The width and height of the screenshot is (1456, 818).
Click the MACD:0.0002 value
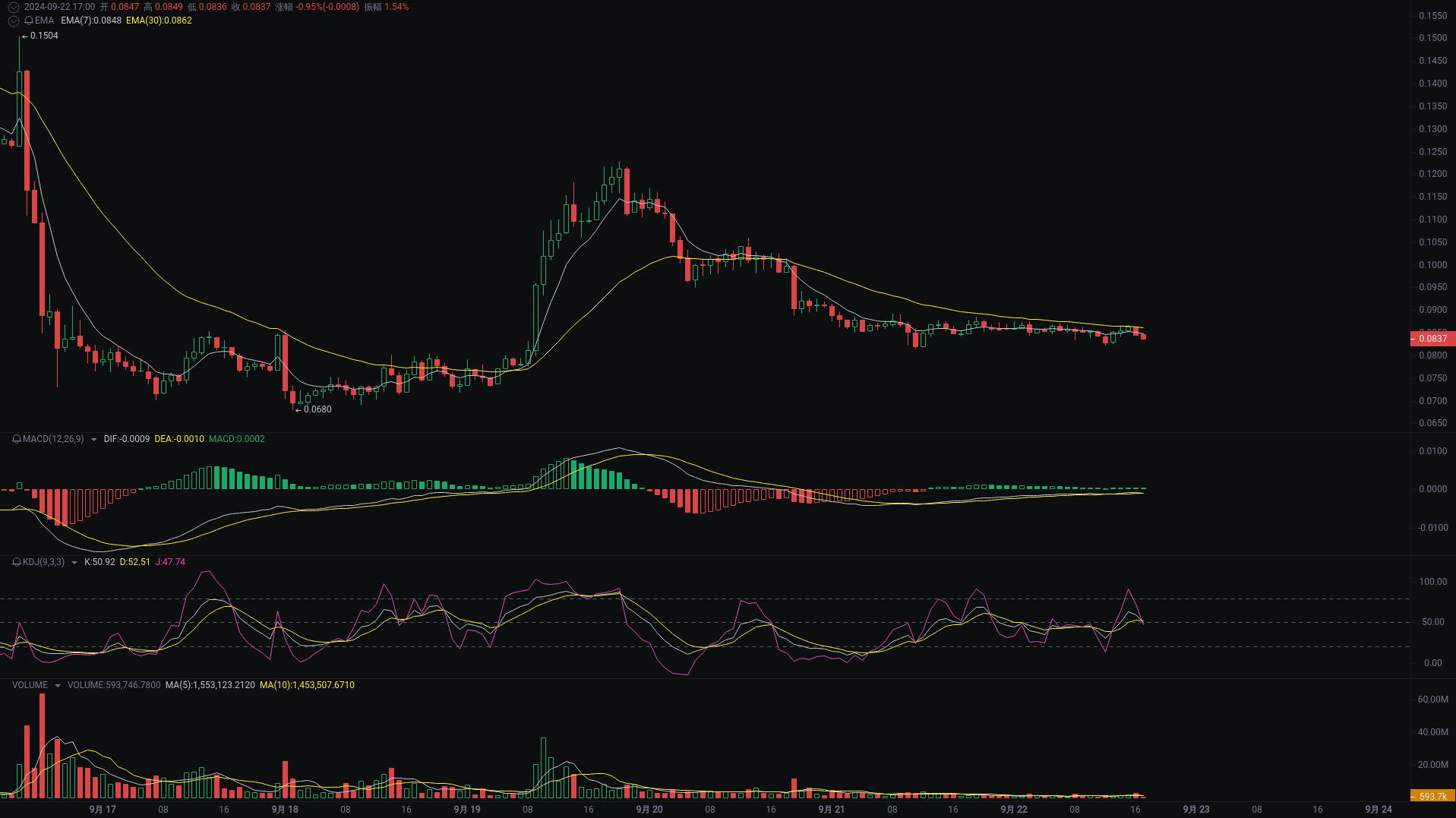(237, 439)
